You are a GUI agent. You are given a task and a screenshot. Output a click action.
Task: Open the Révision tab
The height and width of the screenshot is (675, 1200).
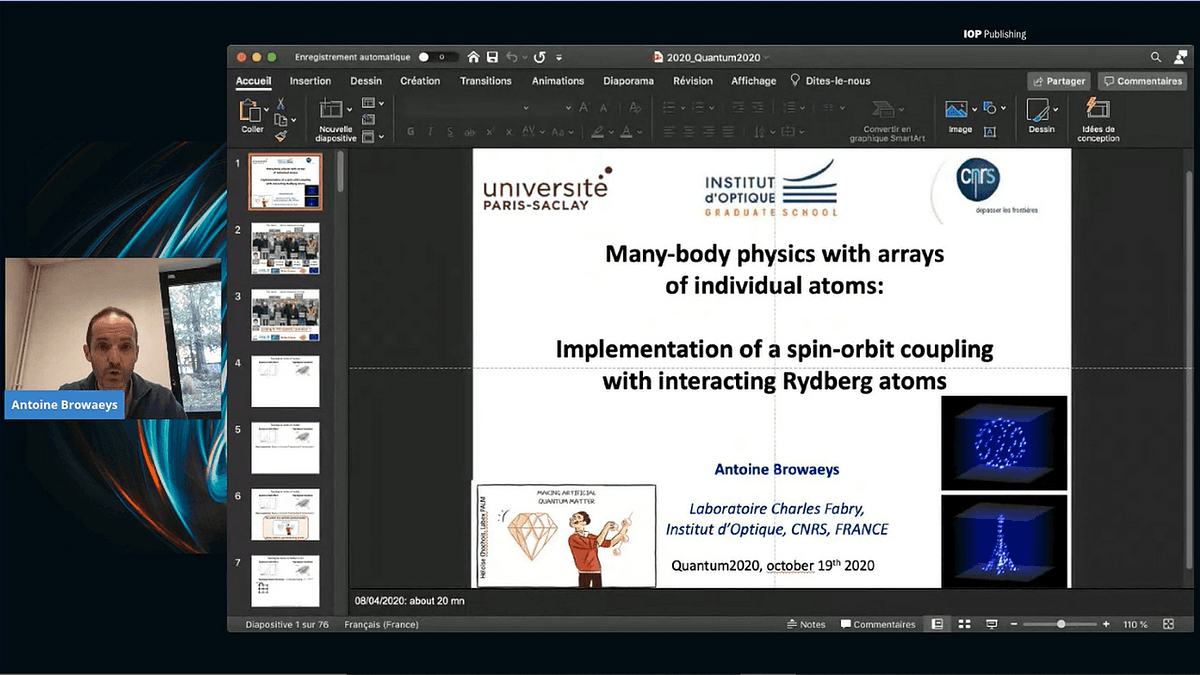point(693,81)
